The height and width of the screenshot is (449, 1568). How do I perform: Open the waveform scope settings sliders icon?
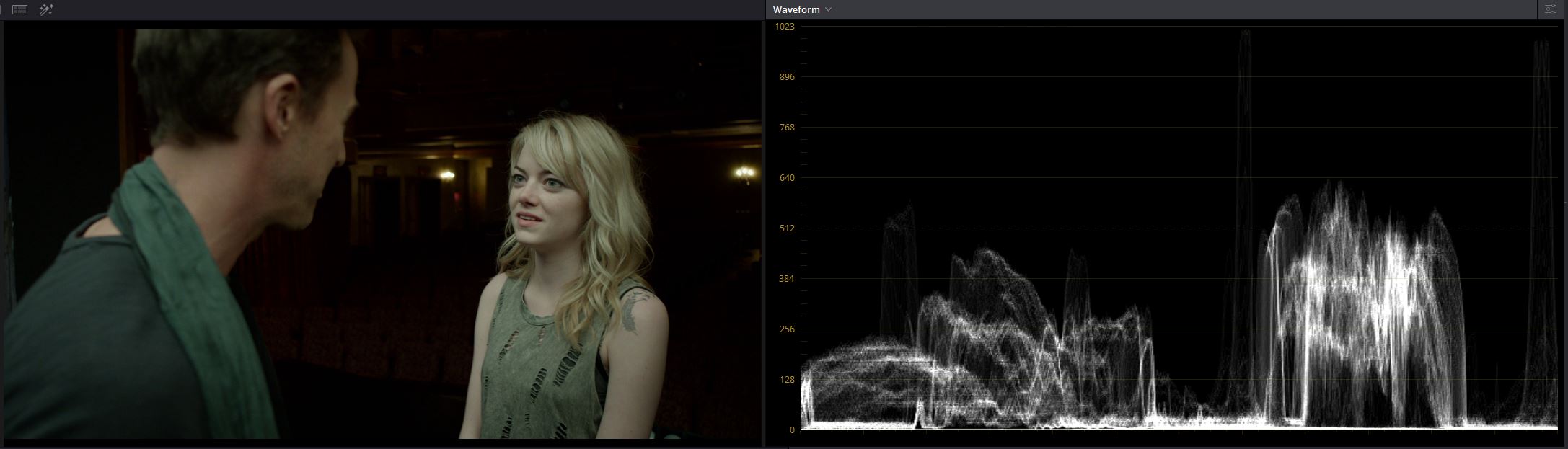point(1550,9)
